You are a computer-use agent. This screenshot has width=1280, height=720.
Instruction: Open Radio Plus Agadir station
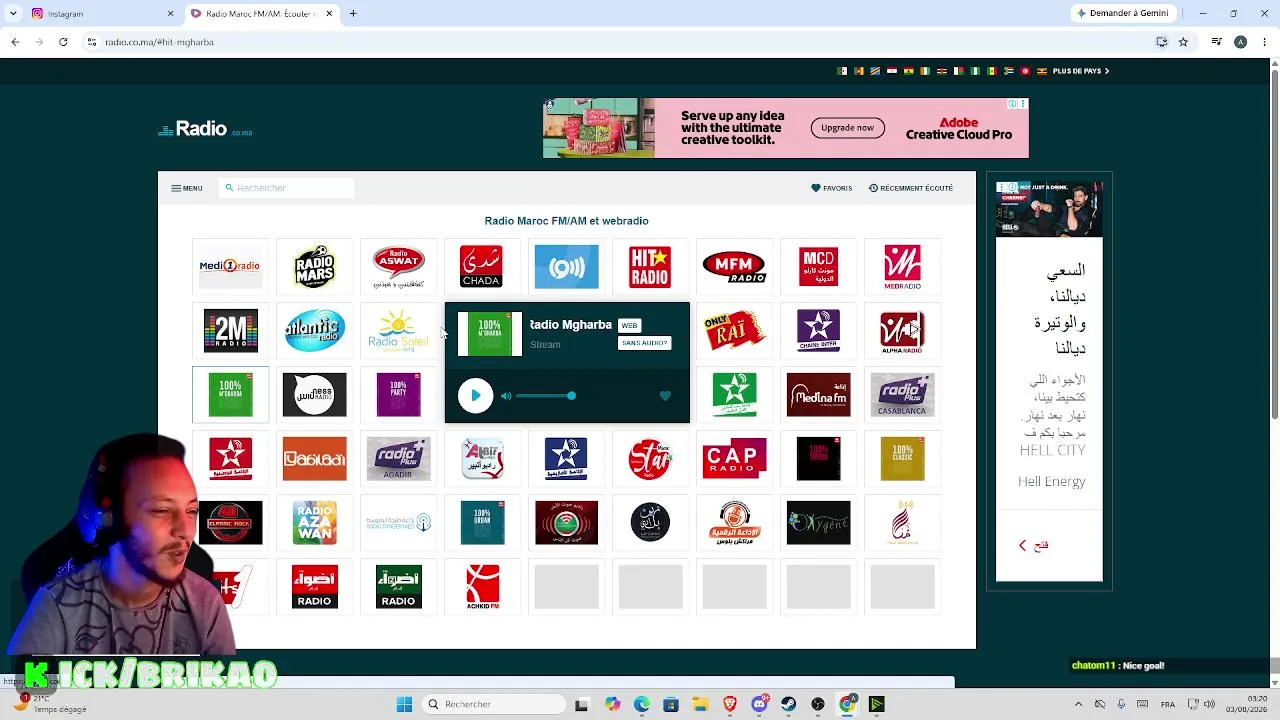coord(398,459)
